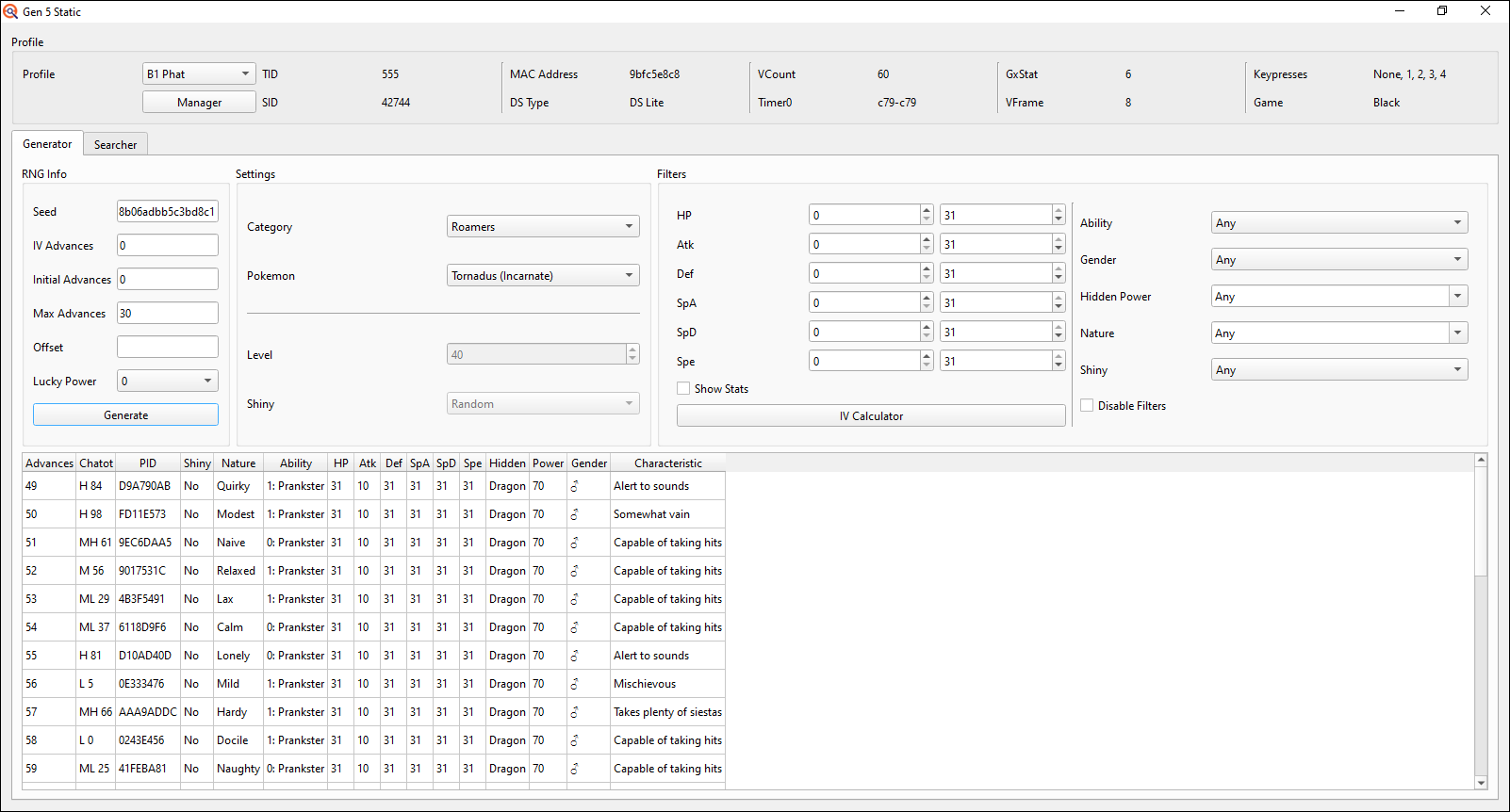The height and width of the screenshot is (812, 1510).
Task: Click the Hidden column header
Action: (x=507, y=463)
